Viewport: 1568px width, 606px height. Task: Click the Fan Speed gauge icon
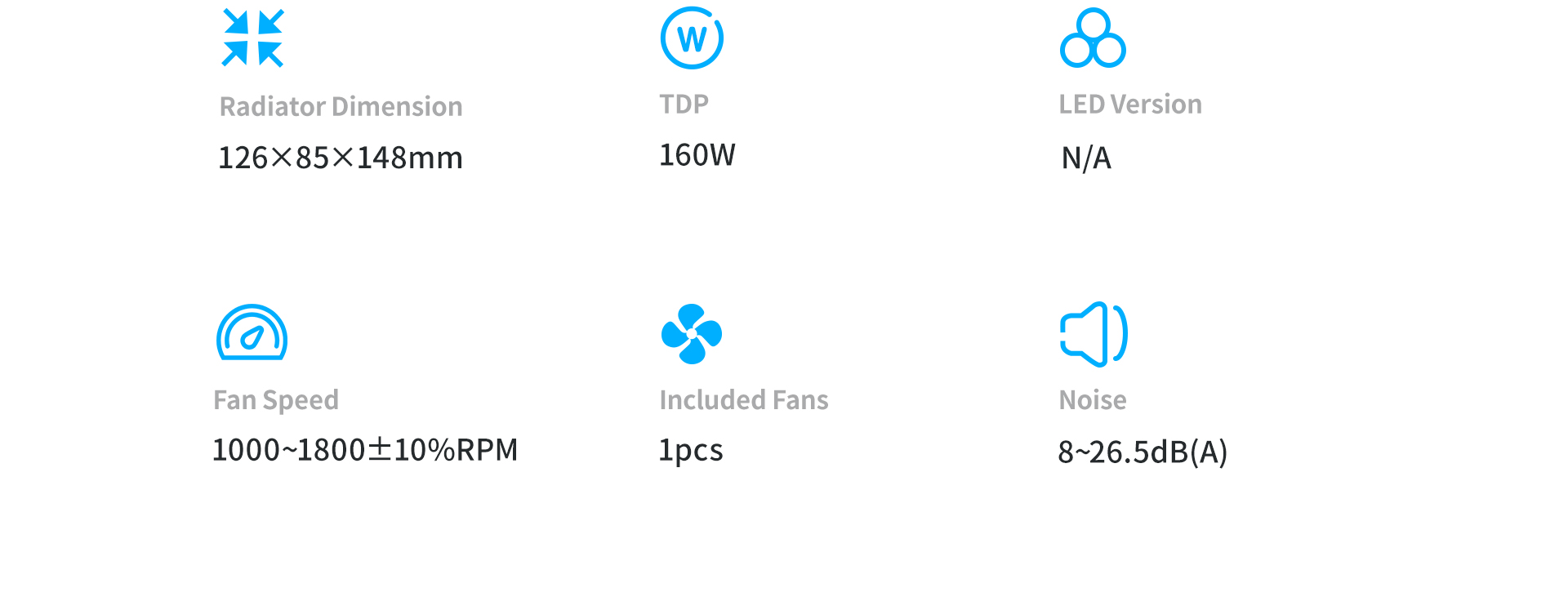[x=252, y=332]
